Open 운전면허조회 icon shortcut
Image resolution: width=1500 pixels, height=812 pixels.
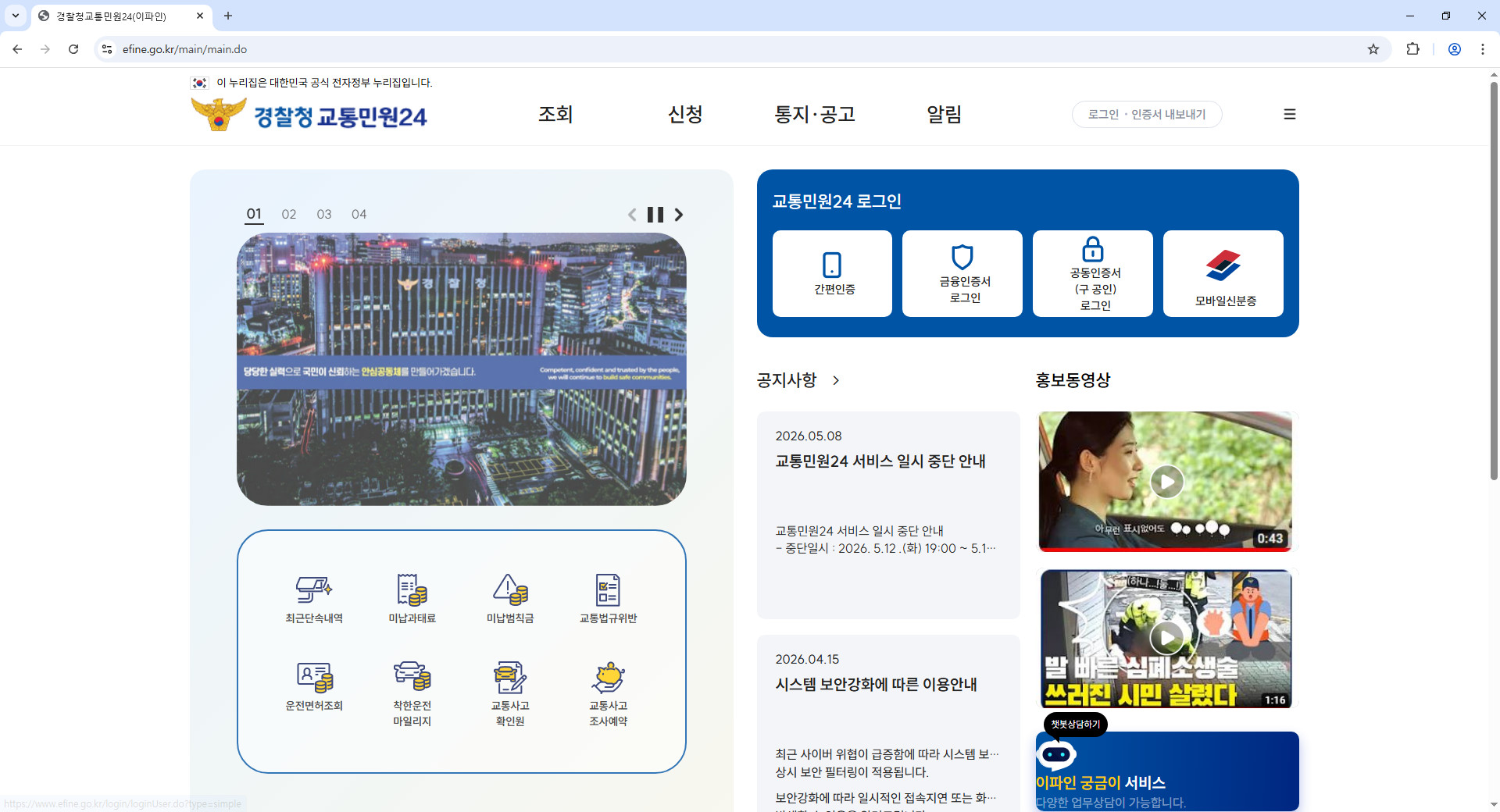coord(314,686)
